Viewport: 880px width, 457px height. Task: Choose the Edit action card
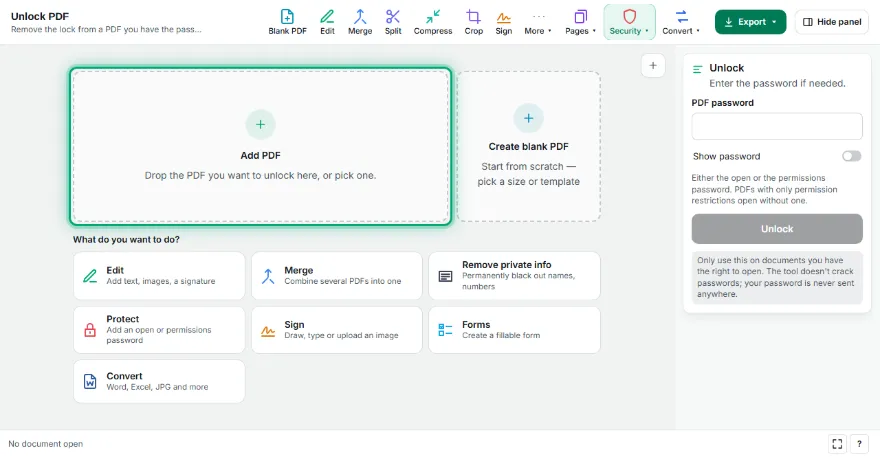pos(159,276)
